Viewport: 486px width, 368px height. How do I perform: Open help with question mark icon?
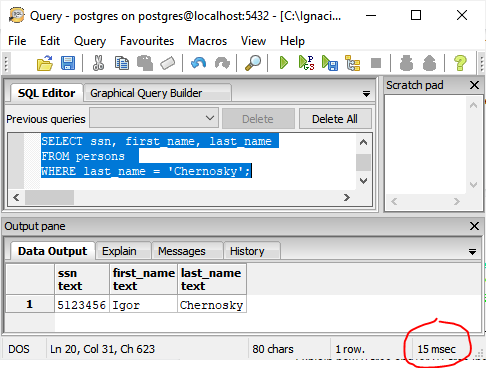pos(460,63)
